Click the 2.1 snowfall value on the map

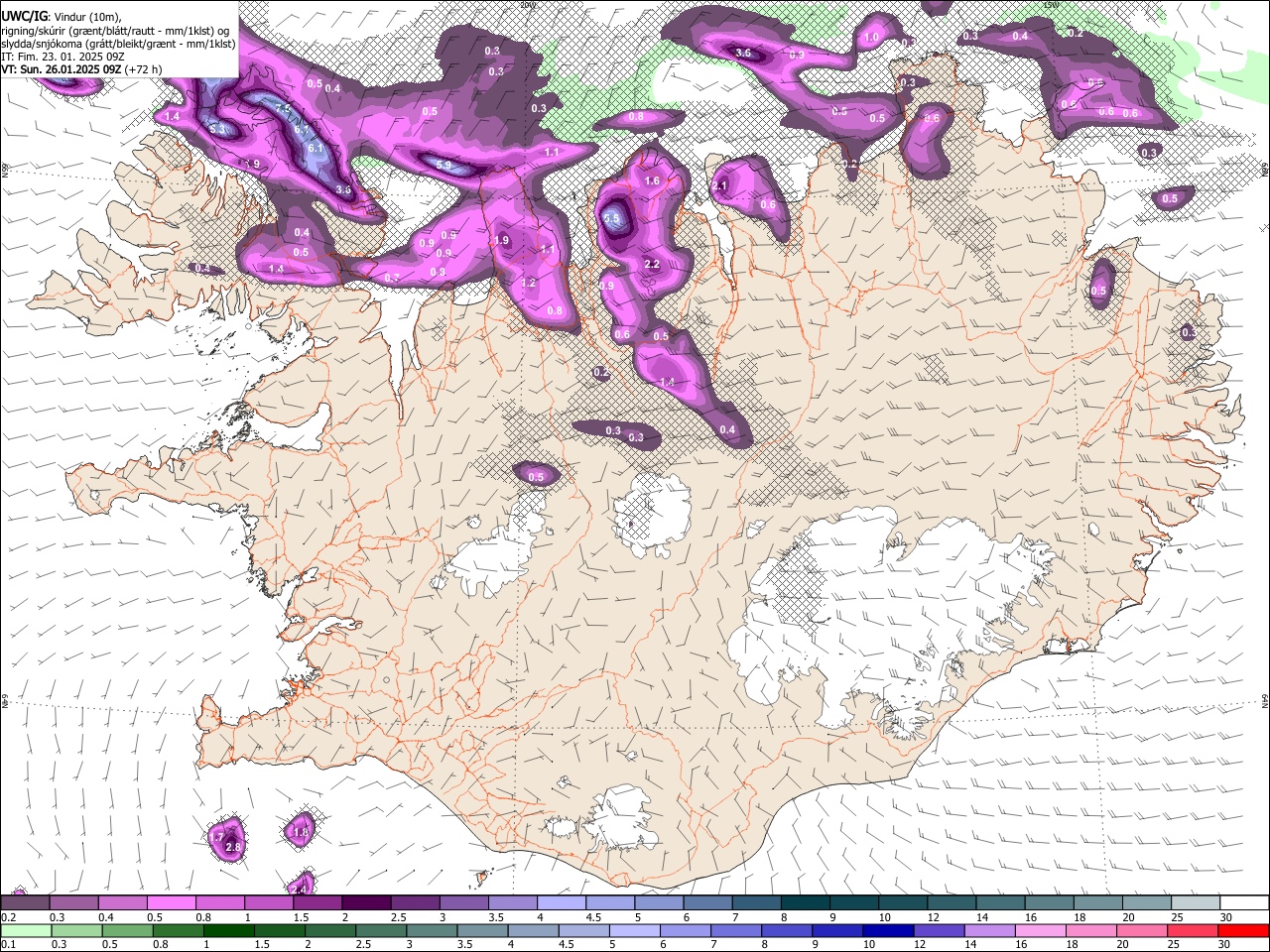(720, 186)
